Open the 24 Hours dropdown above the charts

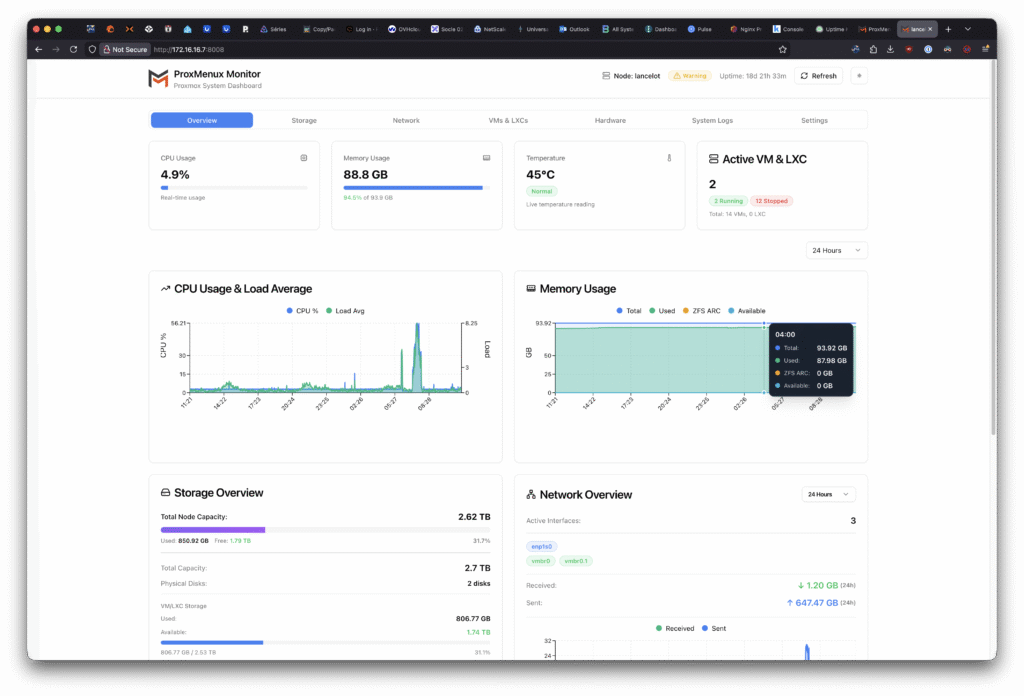click(x=836, y=250)
